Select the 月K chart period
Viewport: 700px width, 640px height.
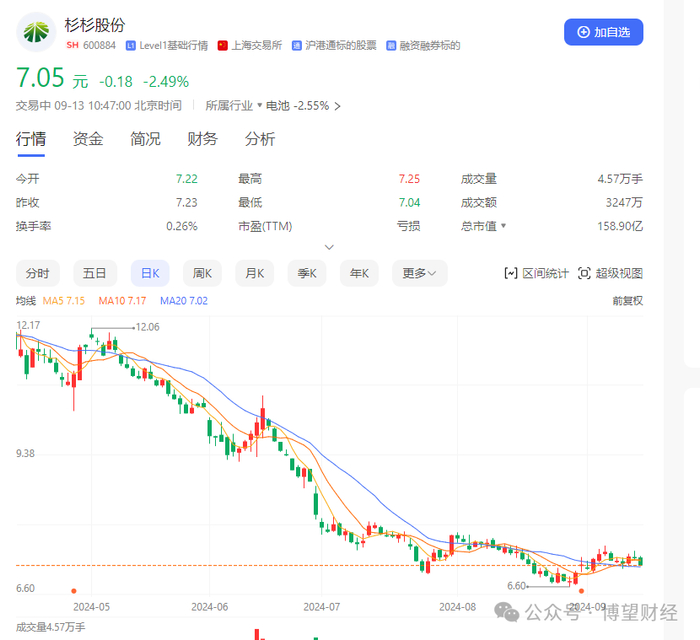coord(254,273)
